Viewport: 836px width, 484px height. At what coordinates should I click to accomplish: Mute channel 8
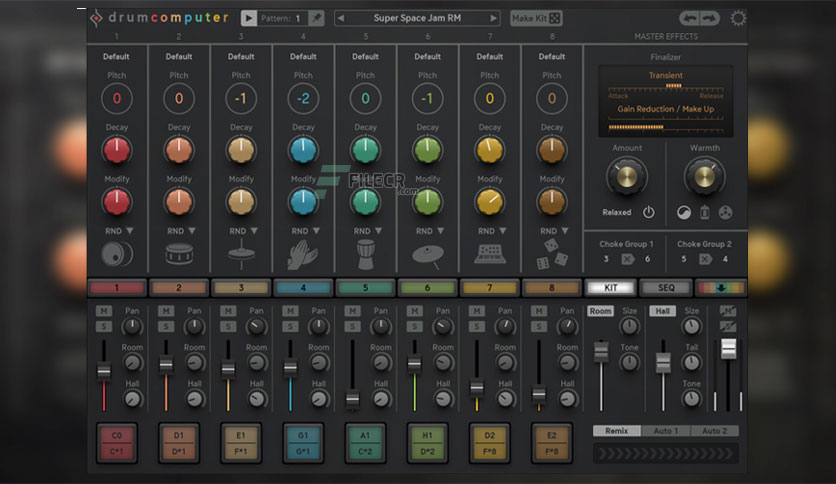pyautogui.click(x=538, y=311)
